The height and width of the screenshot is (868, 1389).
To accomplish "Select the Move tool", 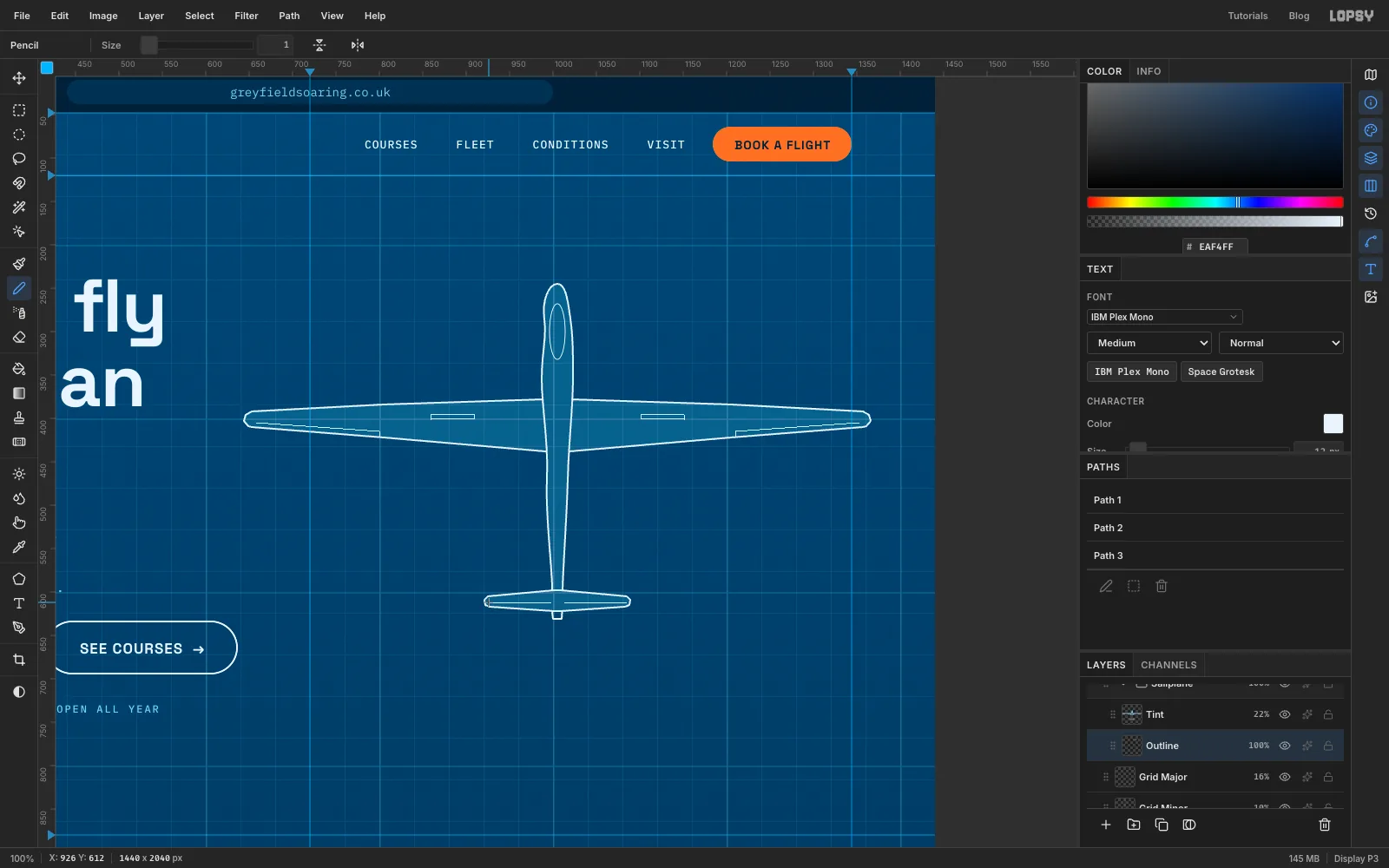I will click(x=18, y=78).
